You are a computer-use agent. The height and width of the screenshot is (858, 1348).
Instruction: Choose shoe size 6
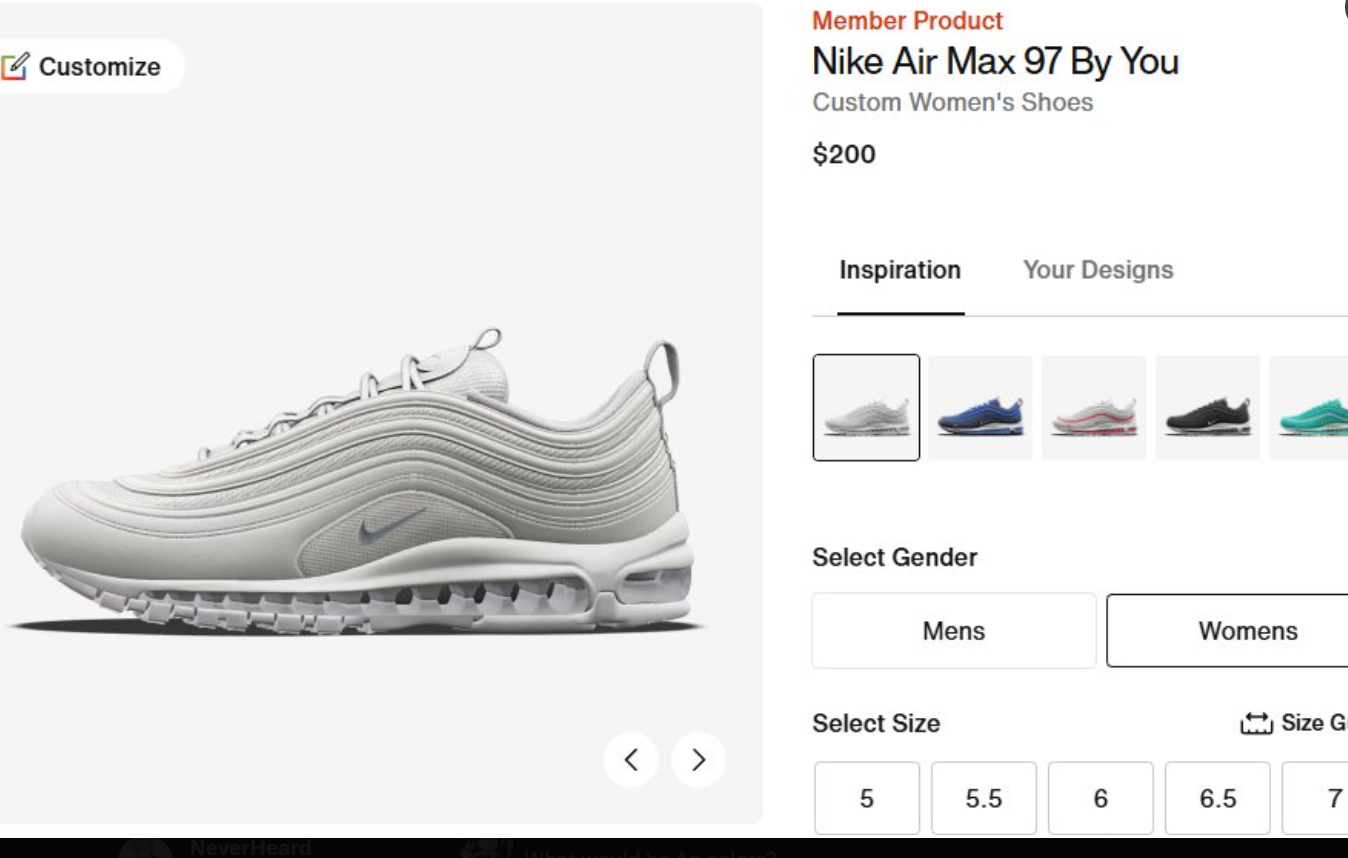coord(1101,798)
